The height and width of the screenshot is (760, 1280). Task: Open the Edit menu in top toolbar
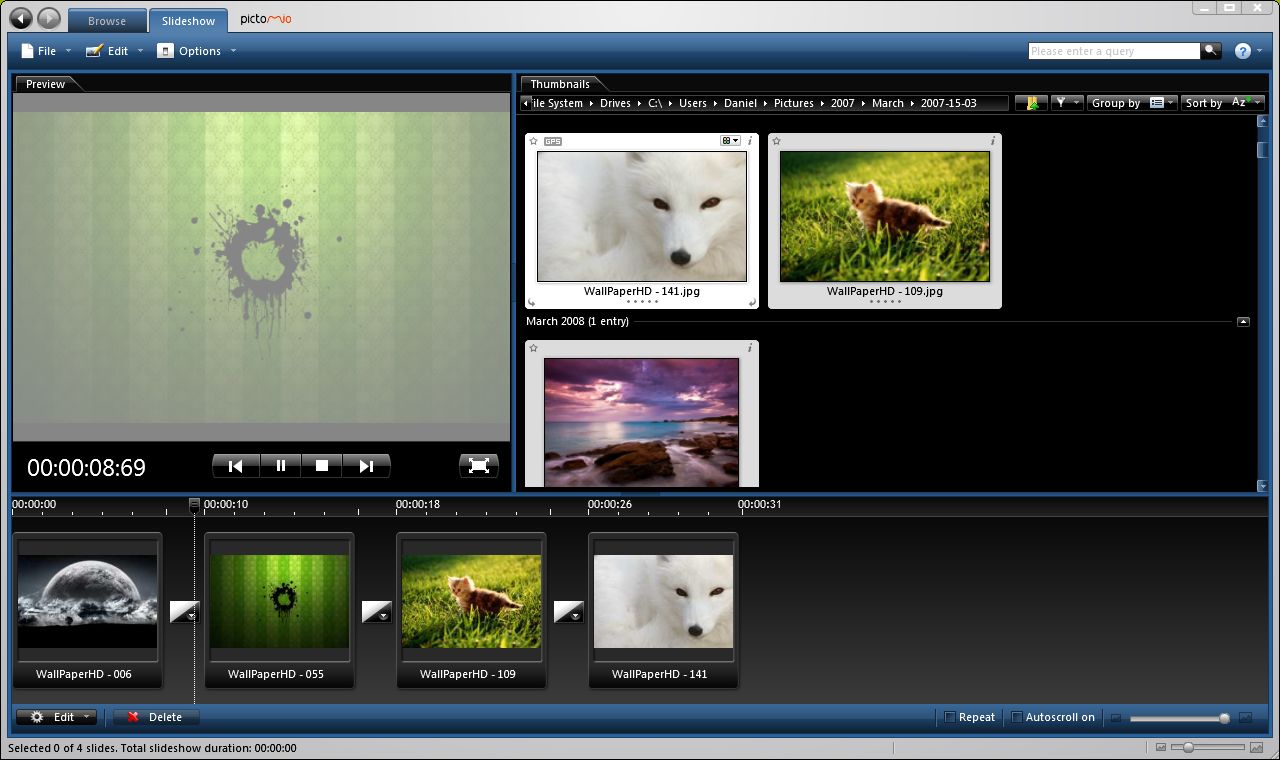tap(115, 51)
